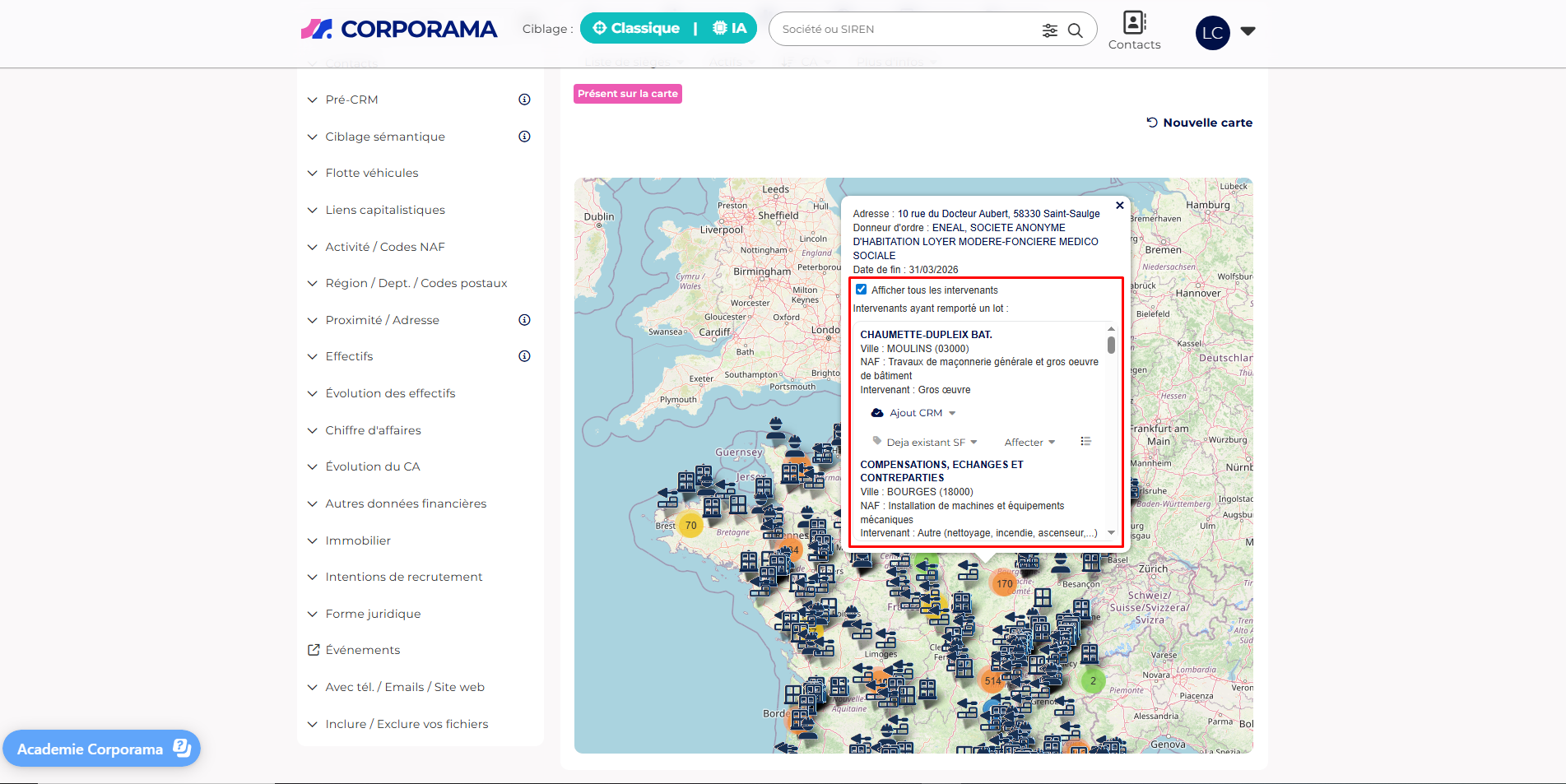Open the Événements filter link
Screen dimensions: 1566x784
[x=362, y=650]
